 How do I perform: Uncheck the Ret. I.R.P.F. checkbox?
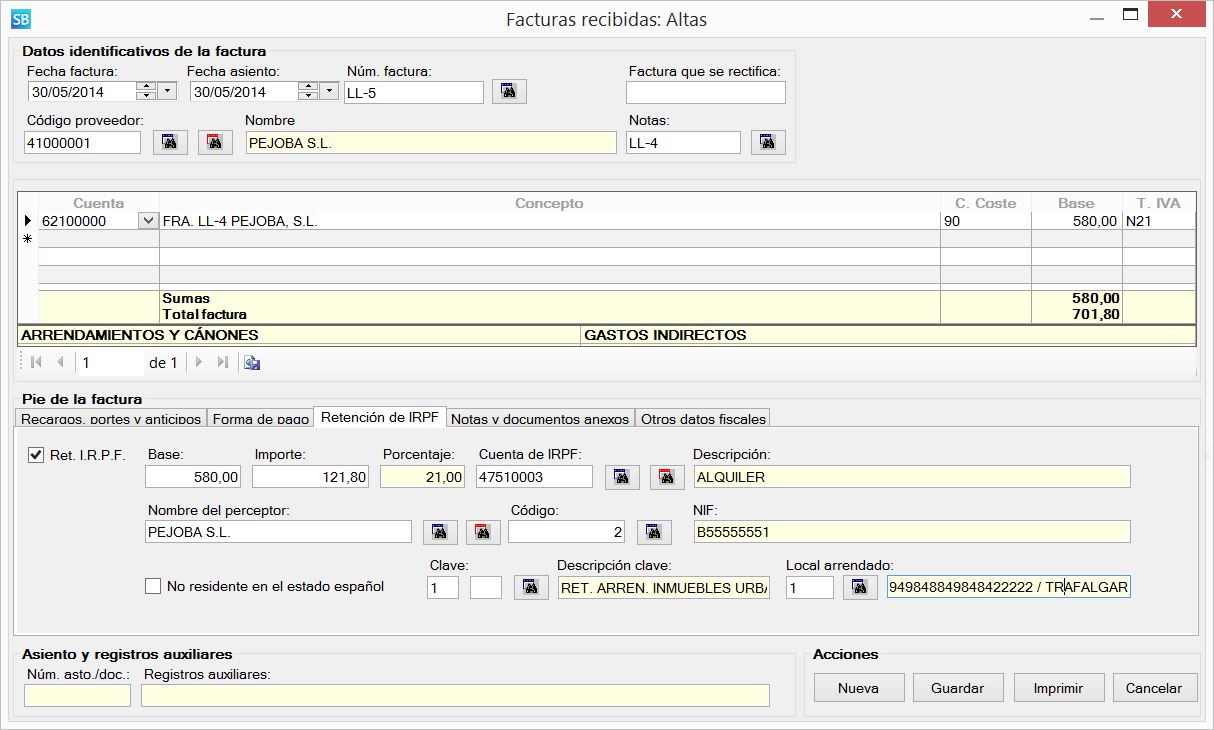(x=37, y=456)
